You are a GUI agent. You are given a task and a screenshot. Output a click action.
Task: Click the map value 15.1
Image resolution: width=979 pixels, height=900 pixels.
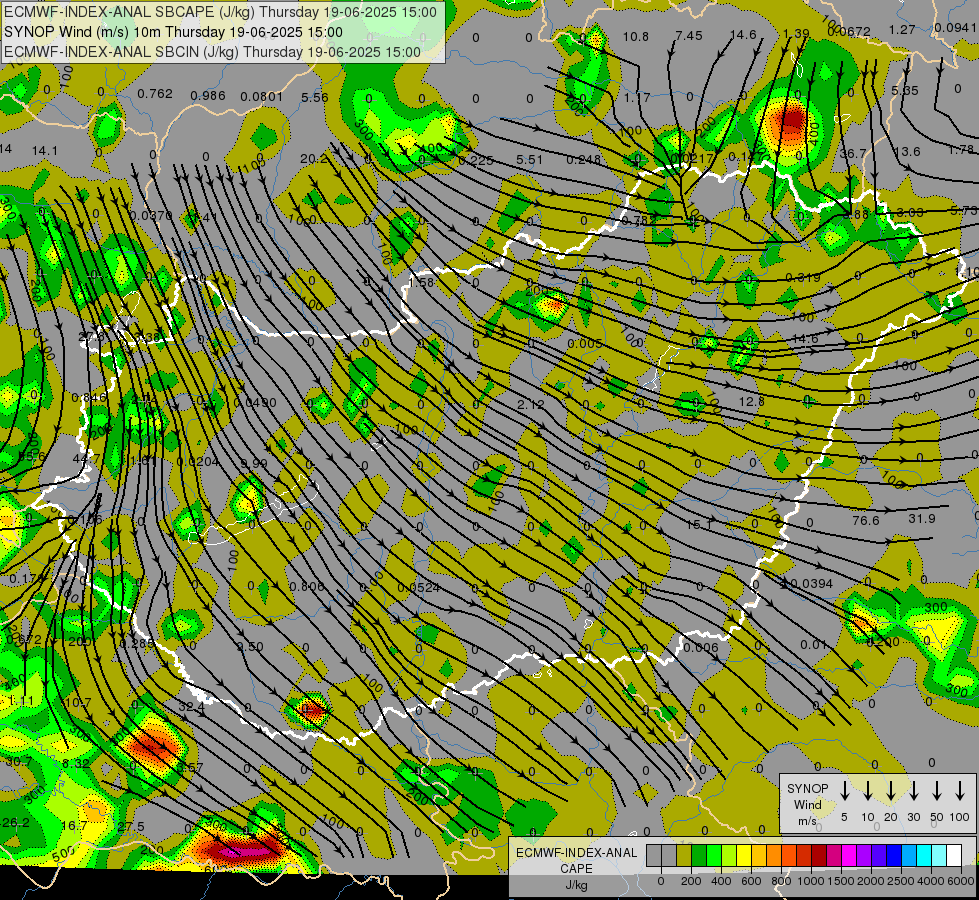tap(699, 525)
